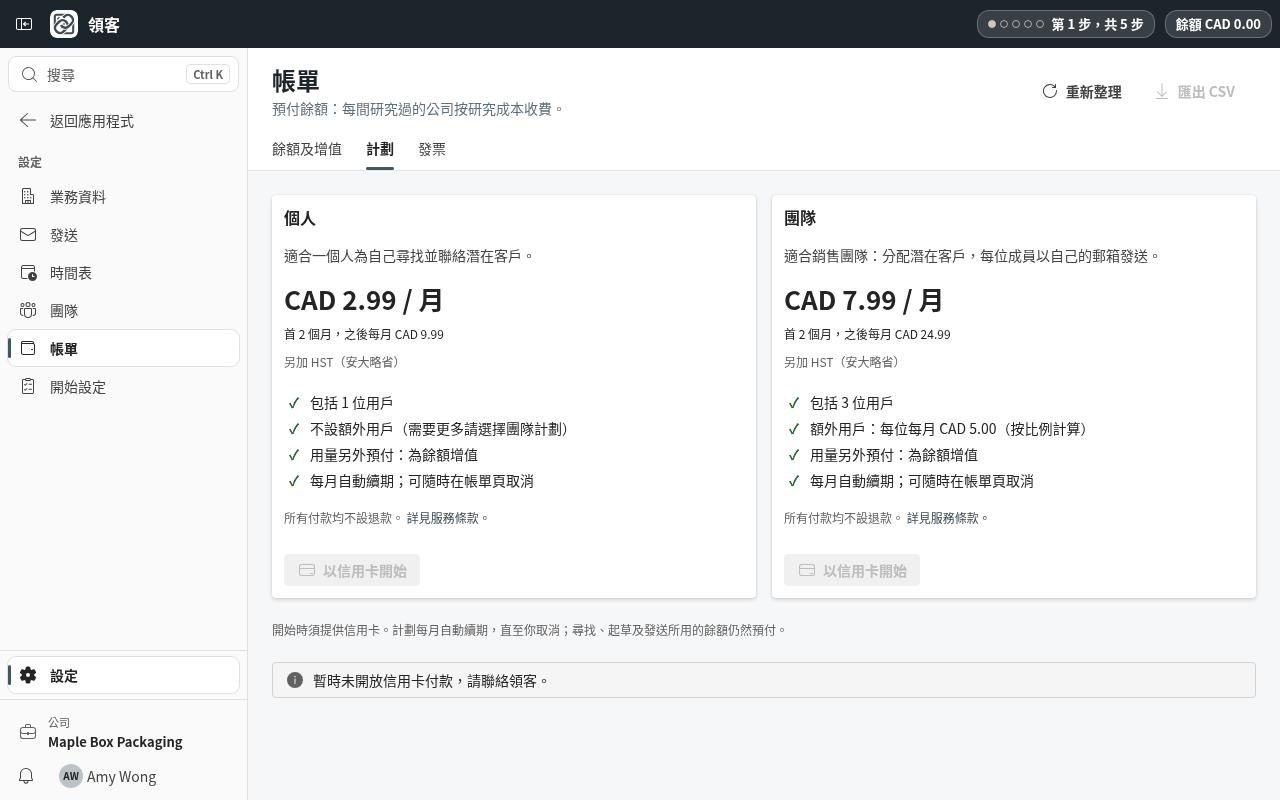The width and height of the screenshot is (1280, 800).
Task: Click the AW avatar for Amy Wong
Action: coord(70,776)
